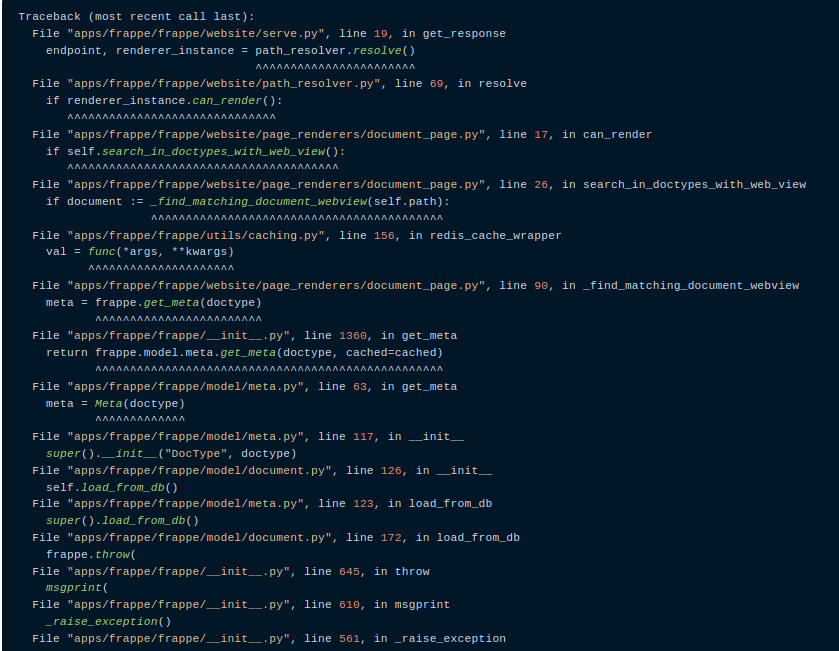Screen dimensions: 839x651
Task: Click the 'super().load_from_db()' code line
Action: click(x=123, y=521)
